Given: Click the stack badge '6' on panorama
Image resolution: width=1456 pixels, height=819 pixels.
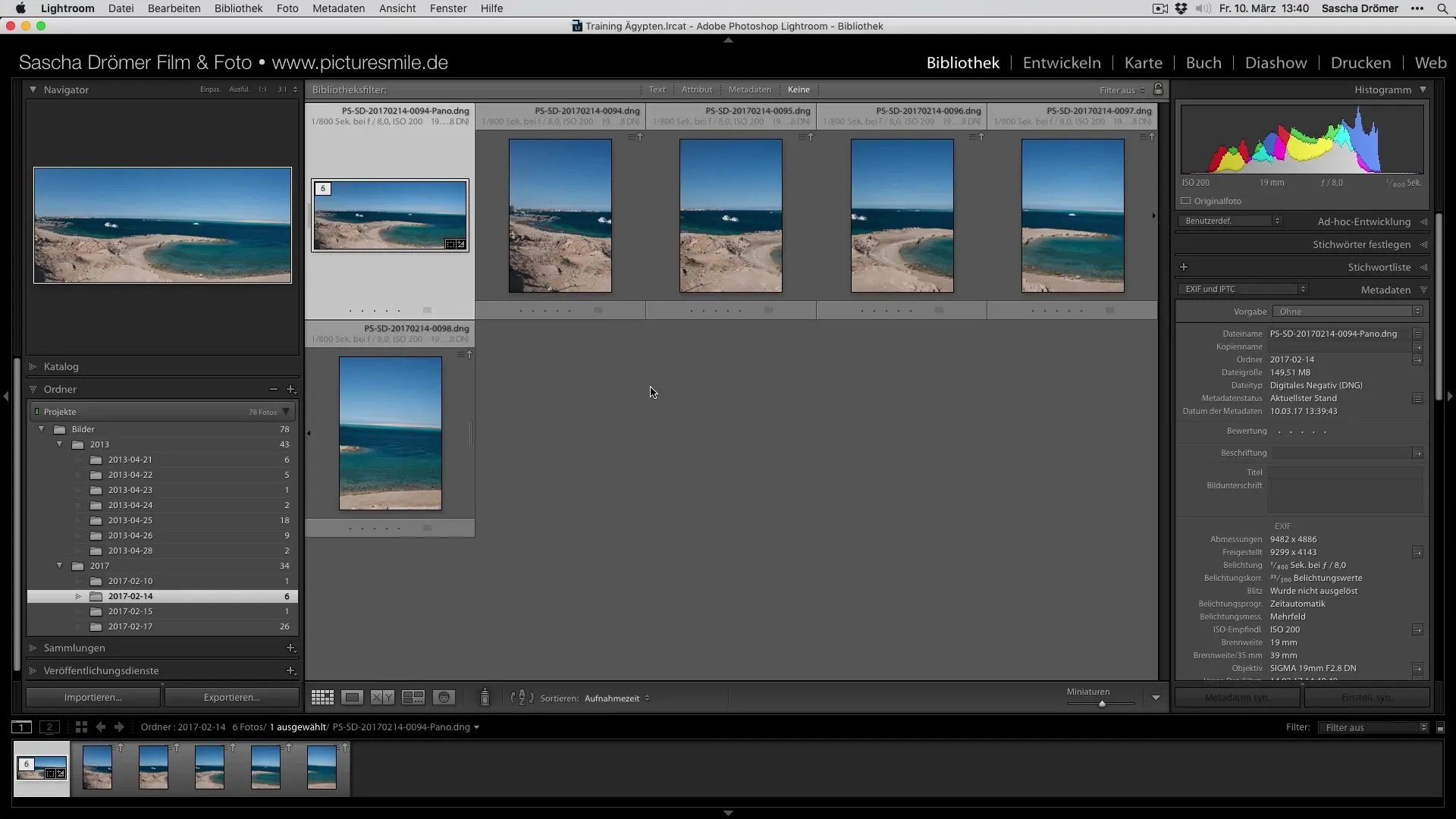Looking at the screenshot, I should coord(323,189).
